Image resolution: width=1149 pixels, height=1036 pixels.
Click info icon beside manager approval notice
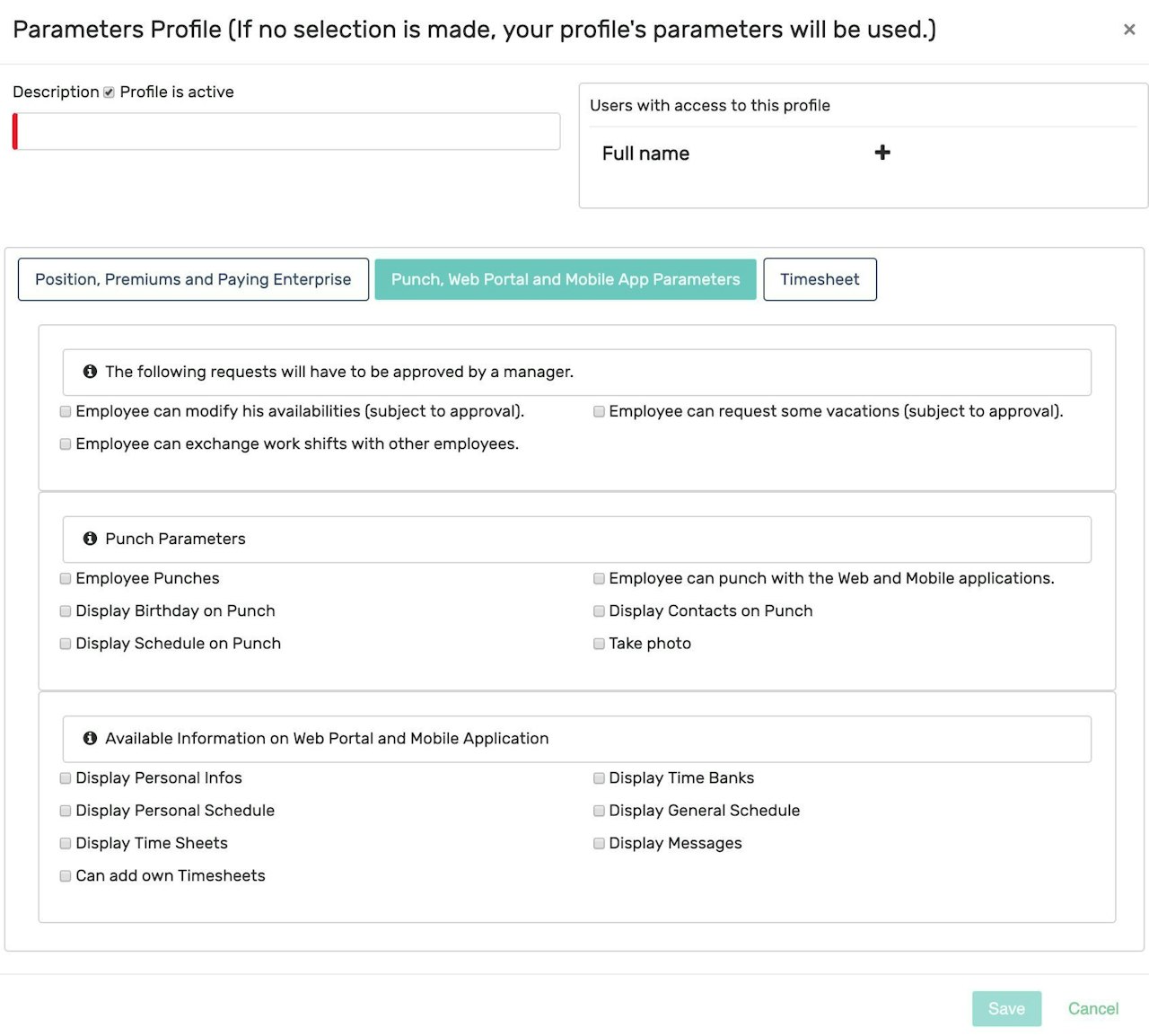pyautogui.click(x=90, y=372)
